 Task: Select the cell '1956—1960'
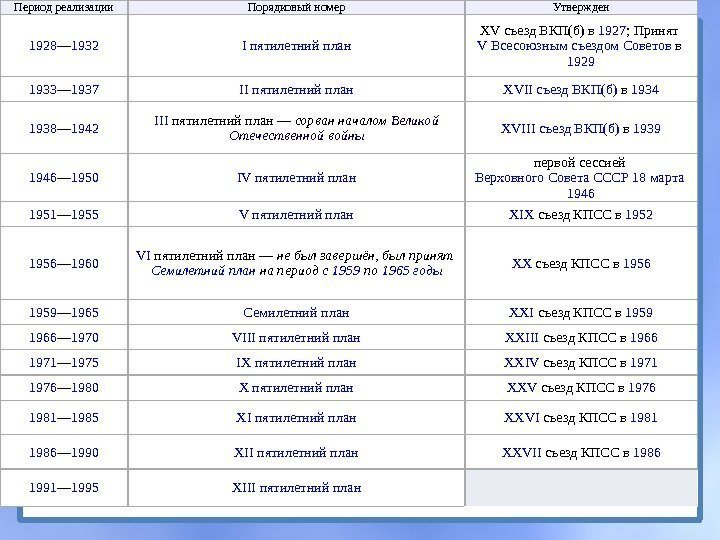click(x=64, y=264)
